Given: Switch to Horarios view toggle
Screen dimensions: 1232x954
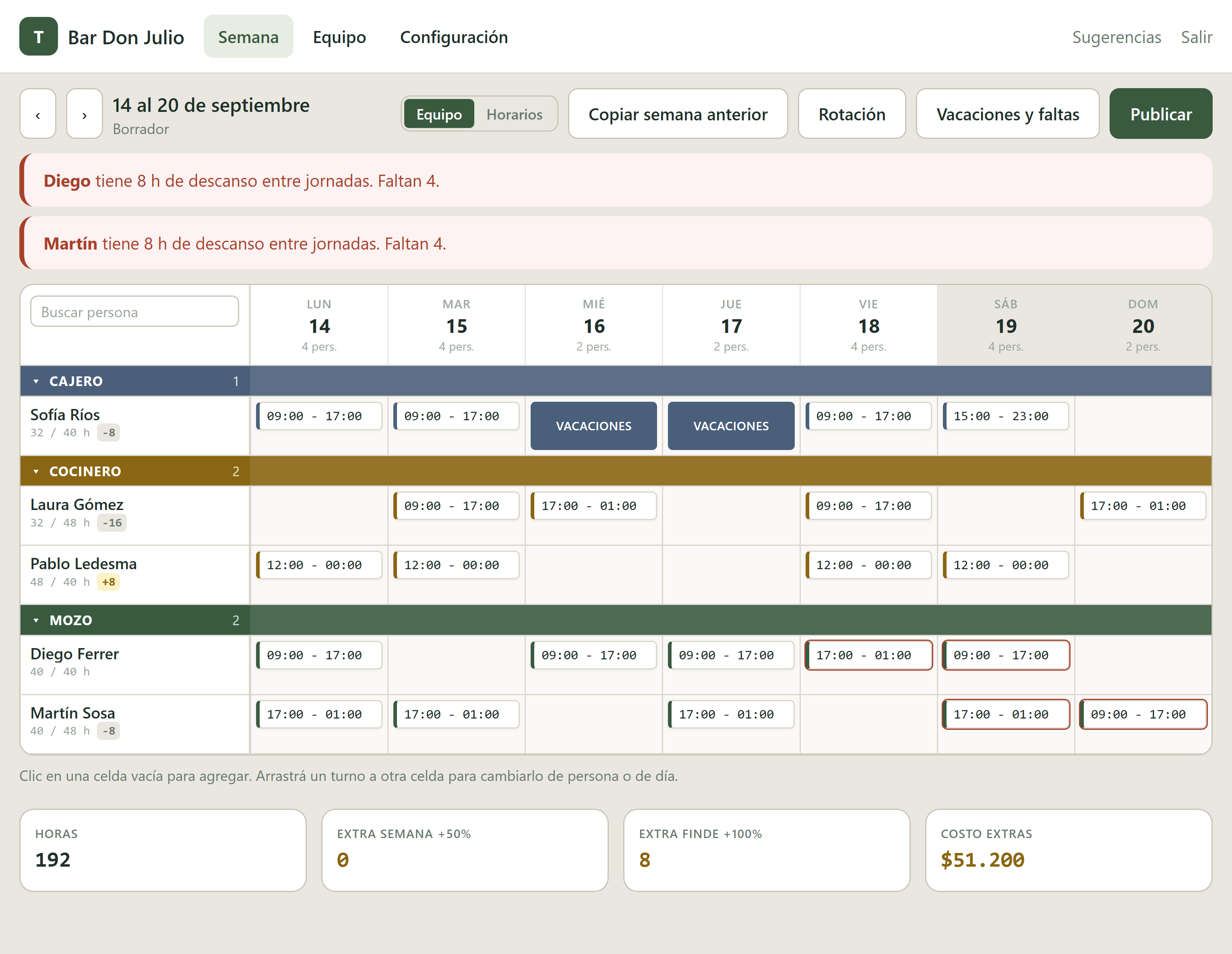Looking at the screenshot, I should pos(515,114).
